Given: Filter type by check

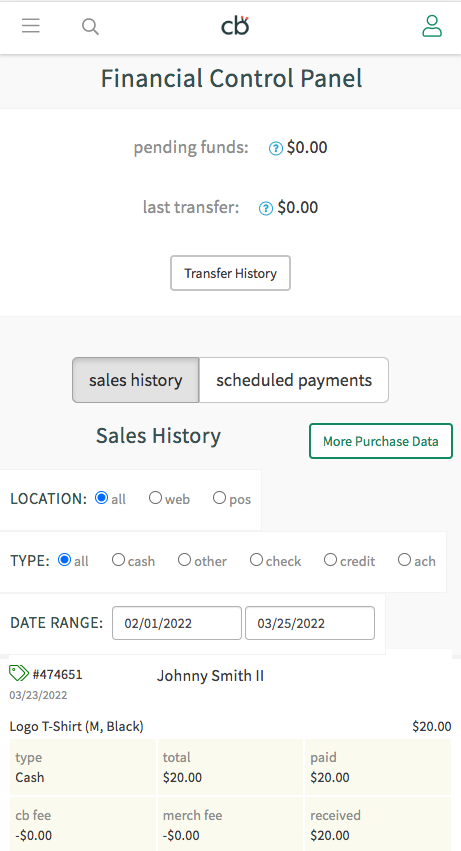Looking at the screenshot, I should tap(256, 560).
